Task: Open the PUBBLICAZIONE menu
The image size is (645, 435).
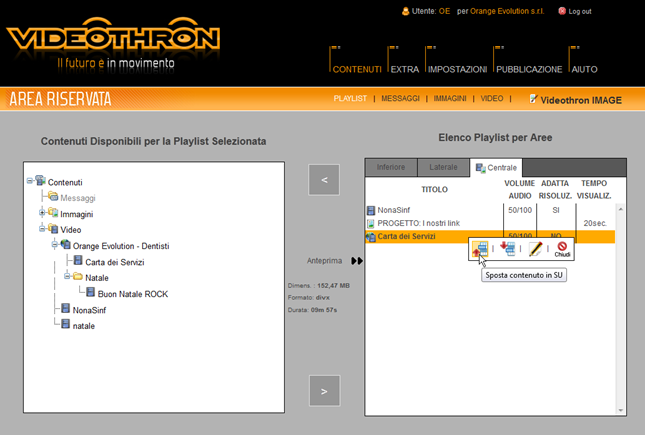Action: point(529,69)
